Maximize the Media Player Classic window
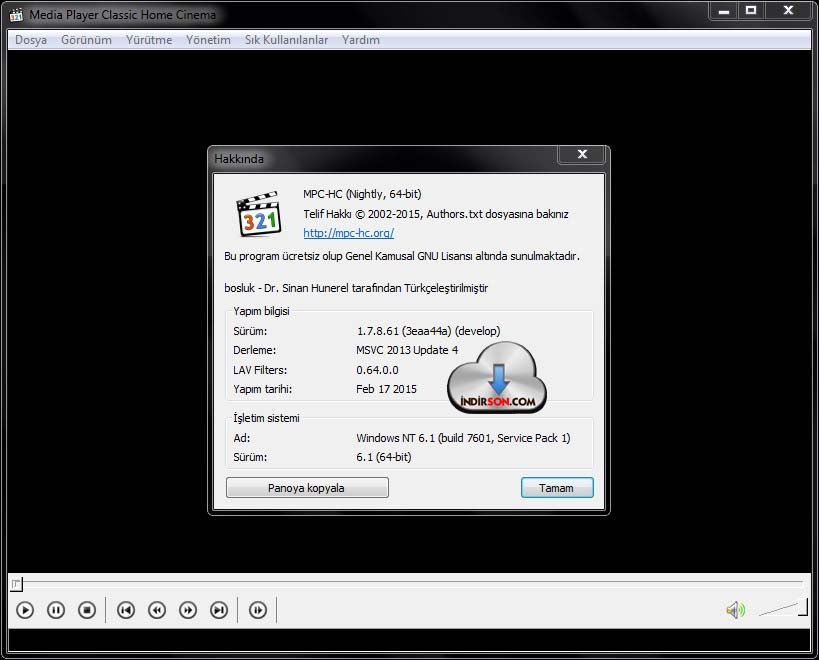 pyautogui.click(x=751, y=10)
